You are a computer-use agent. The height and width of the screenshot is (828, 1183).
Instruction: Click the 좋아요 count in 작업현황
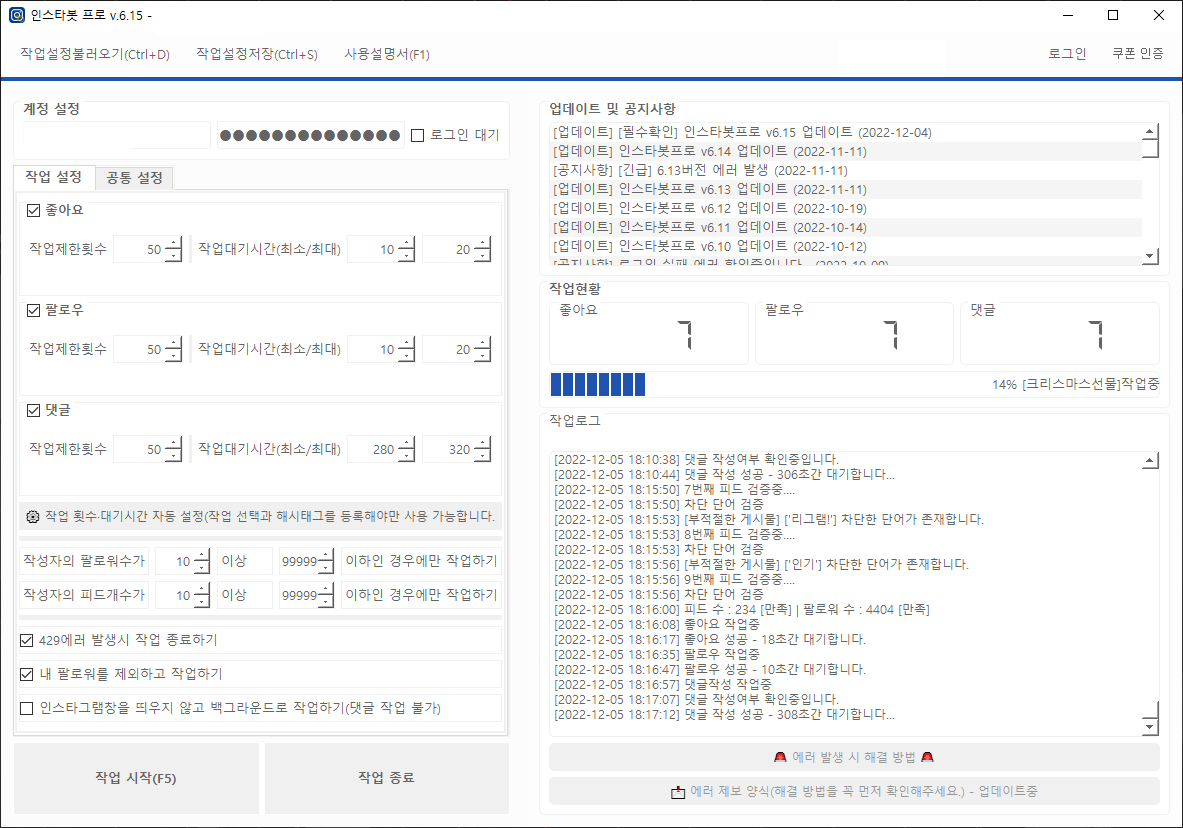(x=684, y=335)
